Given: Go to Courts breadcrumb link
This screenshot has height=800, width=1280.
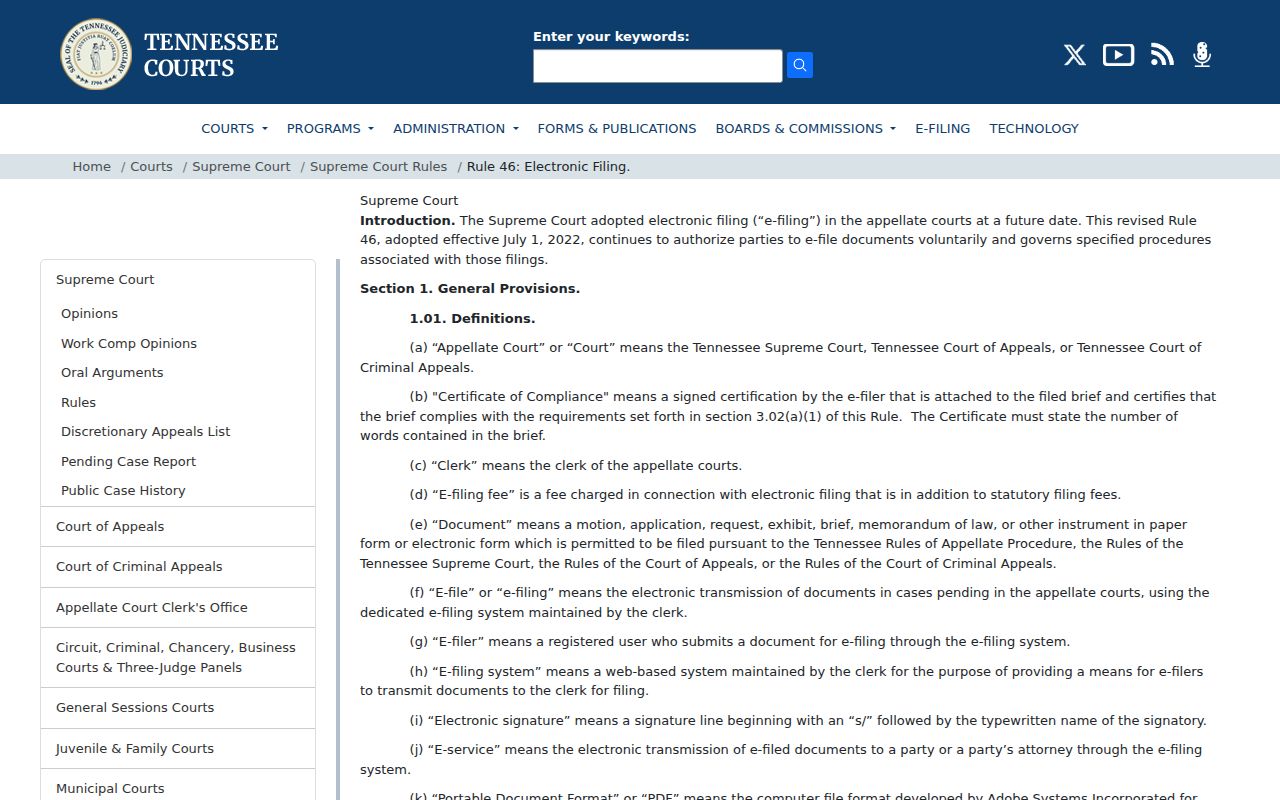Looking at the screenshot, I should (x=151, y=167).
